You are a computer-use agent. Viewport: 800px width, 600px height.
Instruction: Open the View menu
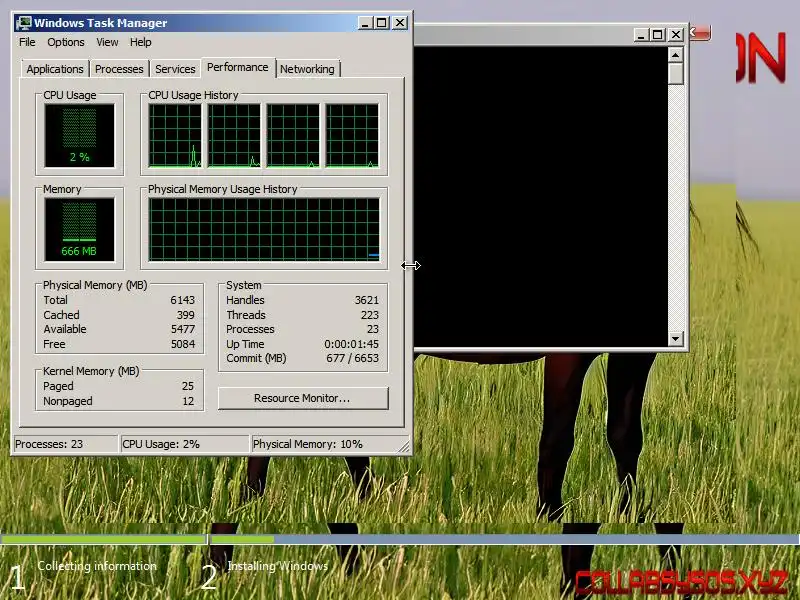pos(107,42)
